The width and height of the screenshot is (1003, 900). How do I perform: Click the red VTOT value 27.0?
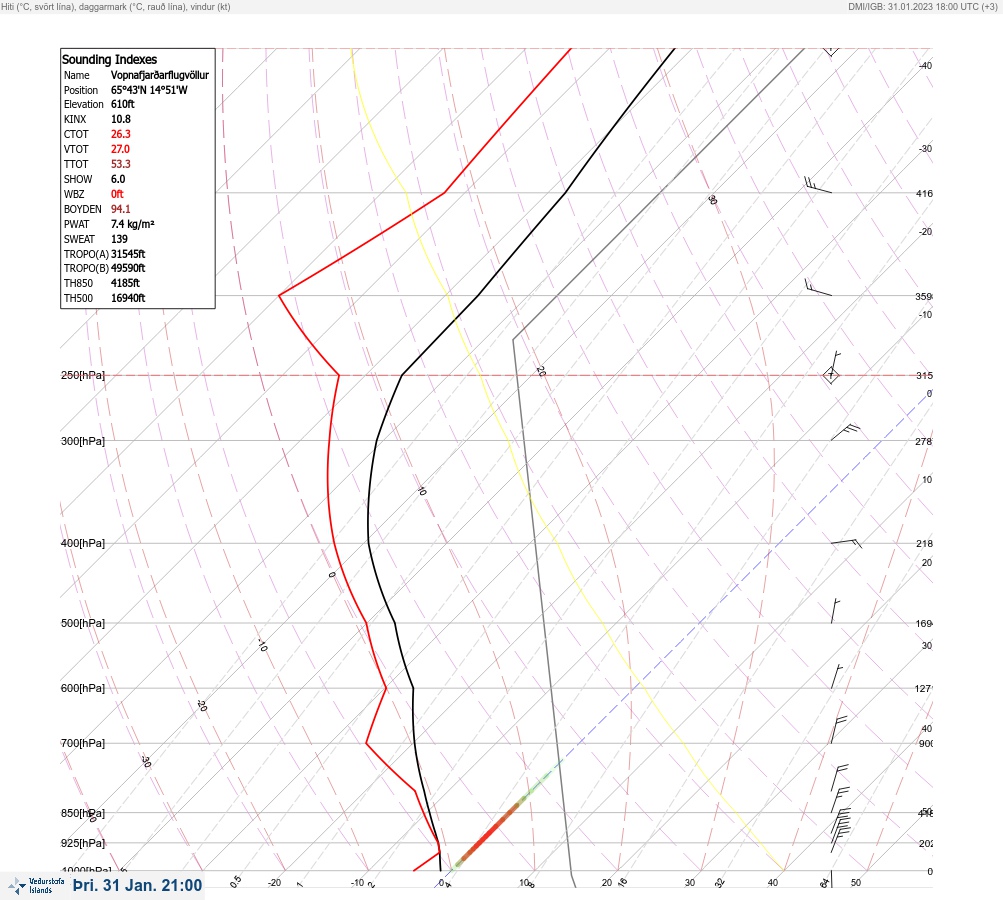(120, 149)
